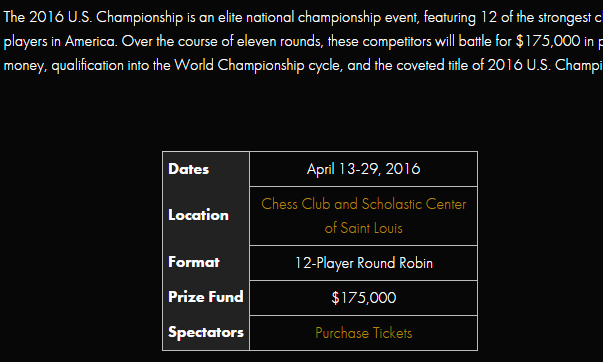Click the April 13-29, 2016 cell

363,169
